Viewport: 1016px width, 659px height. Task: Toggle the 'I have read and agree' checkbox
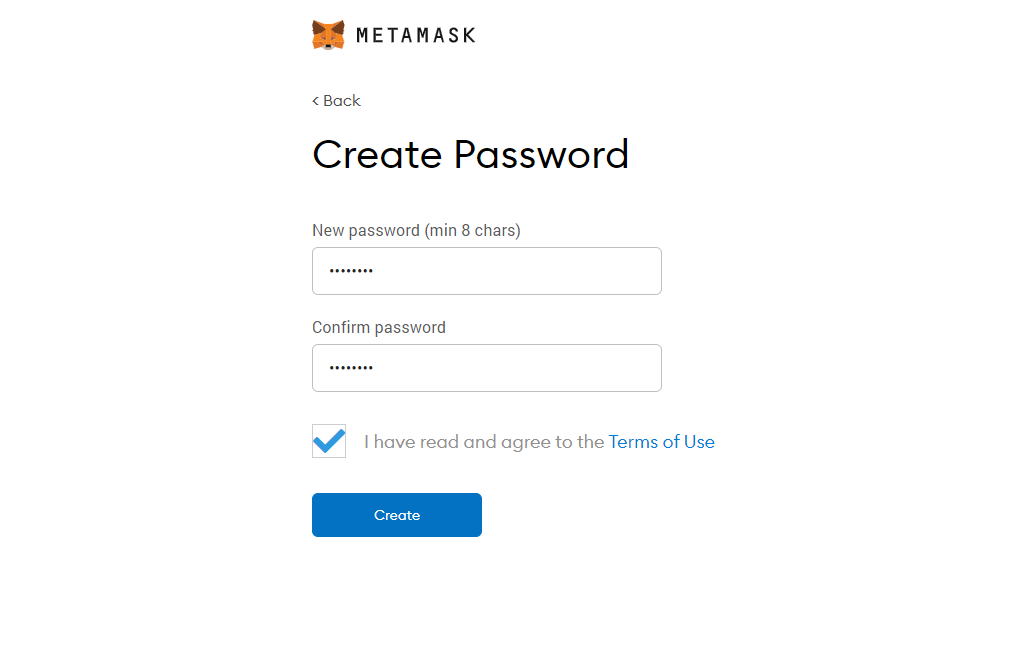point(329,441)
